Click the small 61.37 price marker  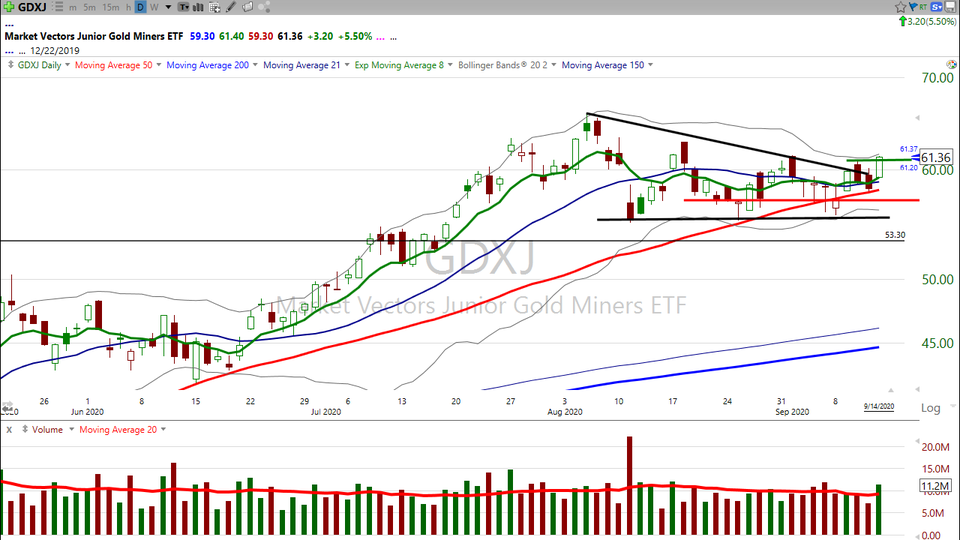coord(909,149)
